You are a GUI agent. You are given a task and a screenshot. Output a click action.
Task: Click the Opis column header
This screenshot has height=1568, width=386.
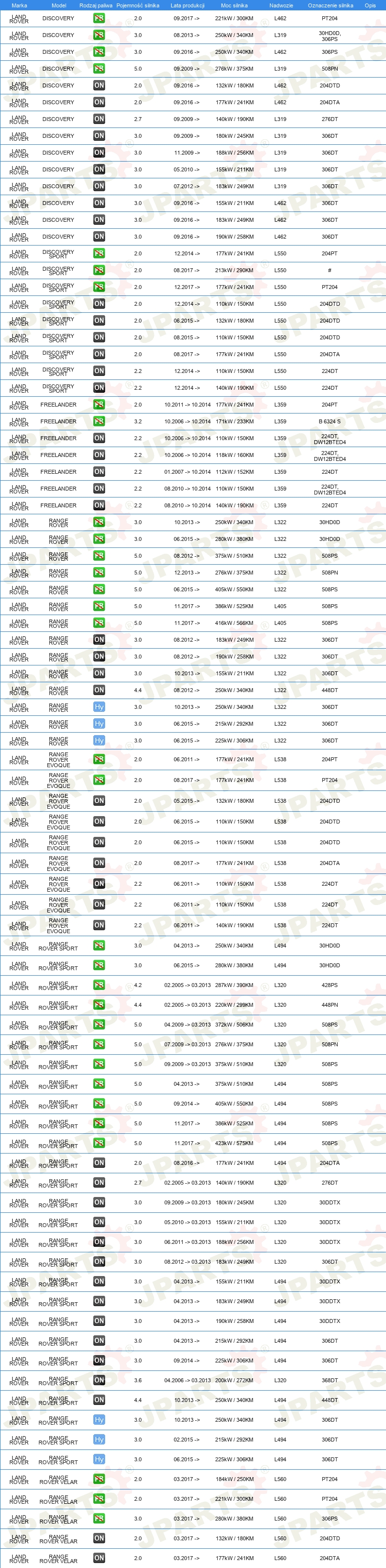point(370,5)
